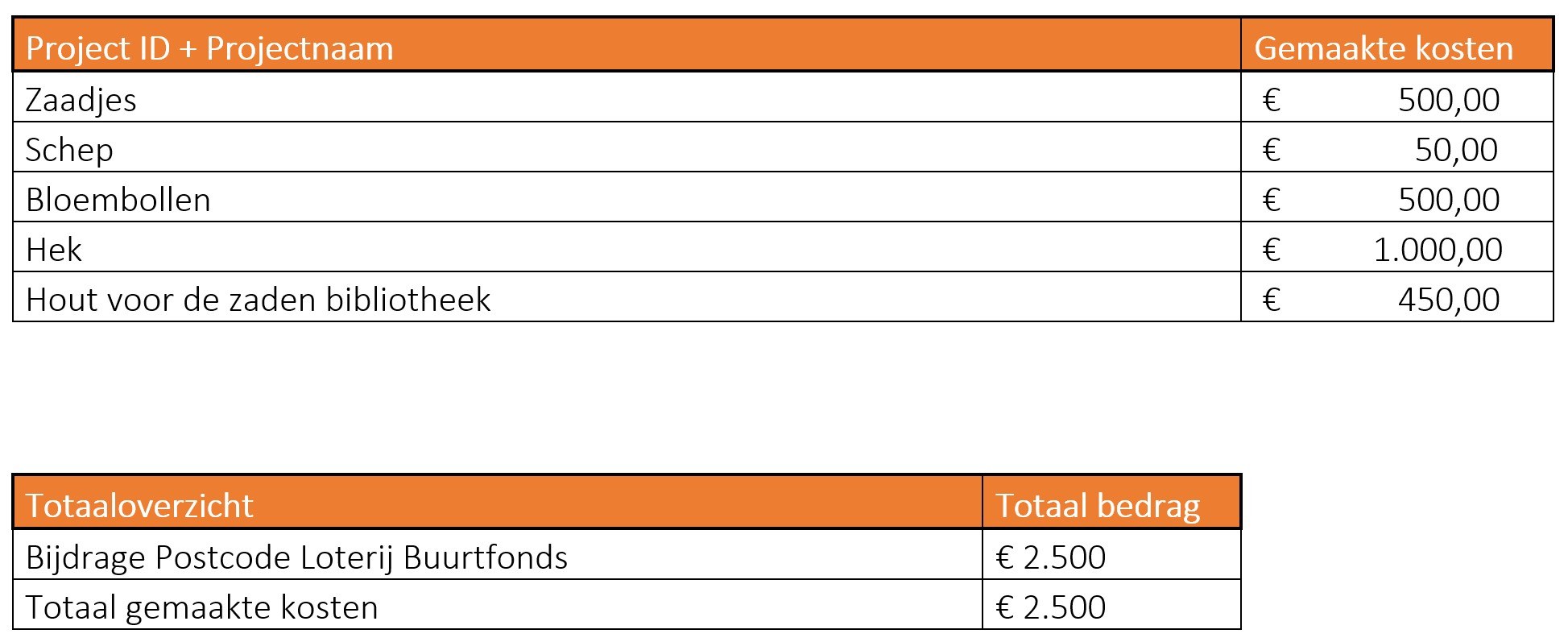Click the euro sign in the Hek row
The width and height of the screenshot is (1568, 642).
(x=1272, y=250)
